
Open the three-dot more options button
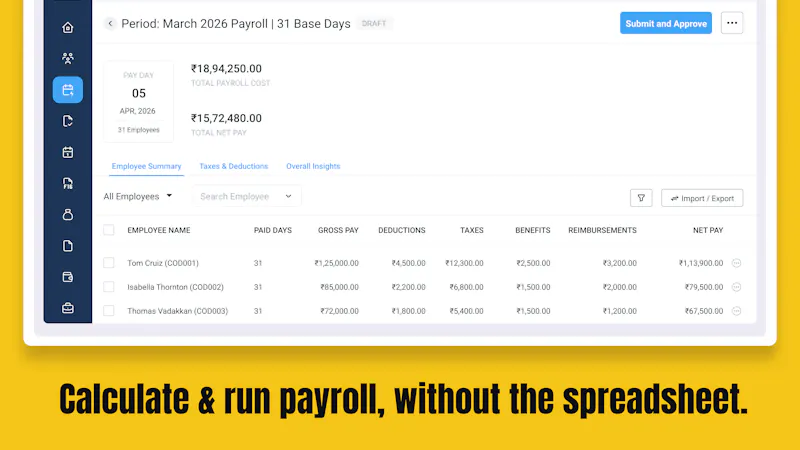(732, 23)
